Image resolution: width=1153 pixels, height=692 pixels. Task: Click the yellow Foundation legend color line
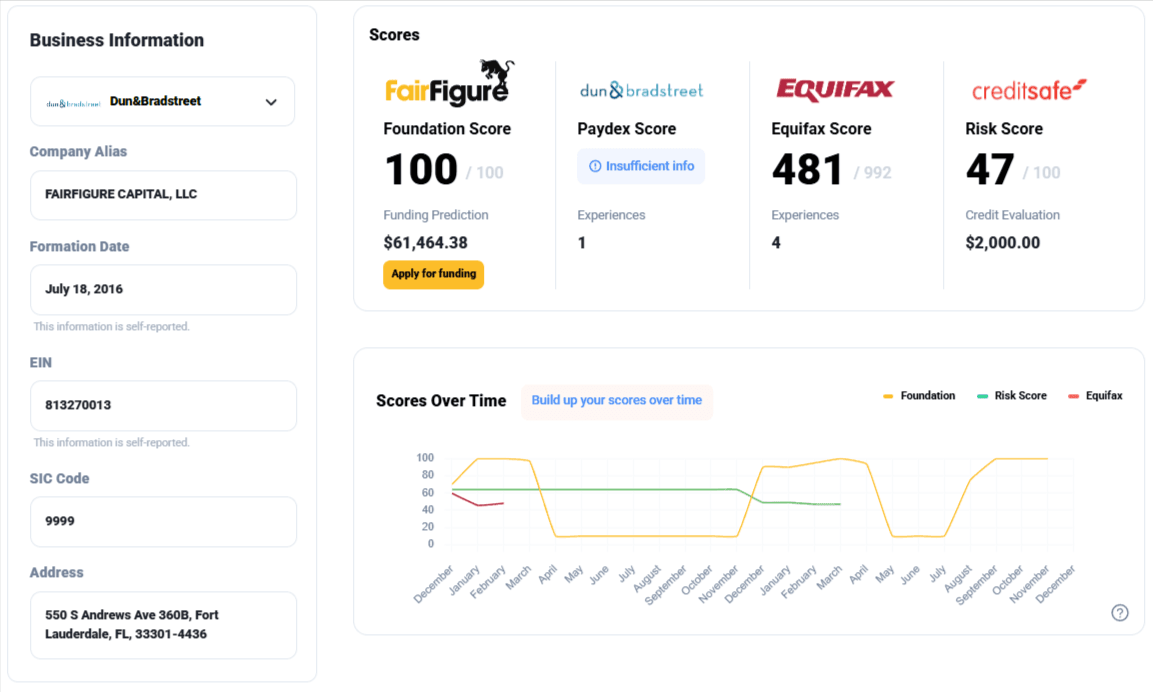tap(888, 396)
